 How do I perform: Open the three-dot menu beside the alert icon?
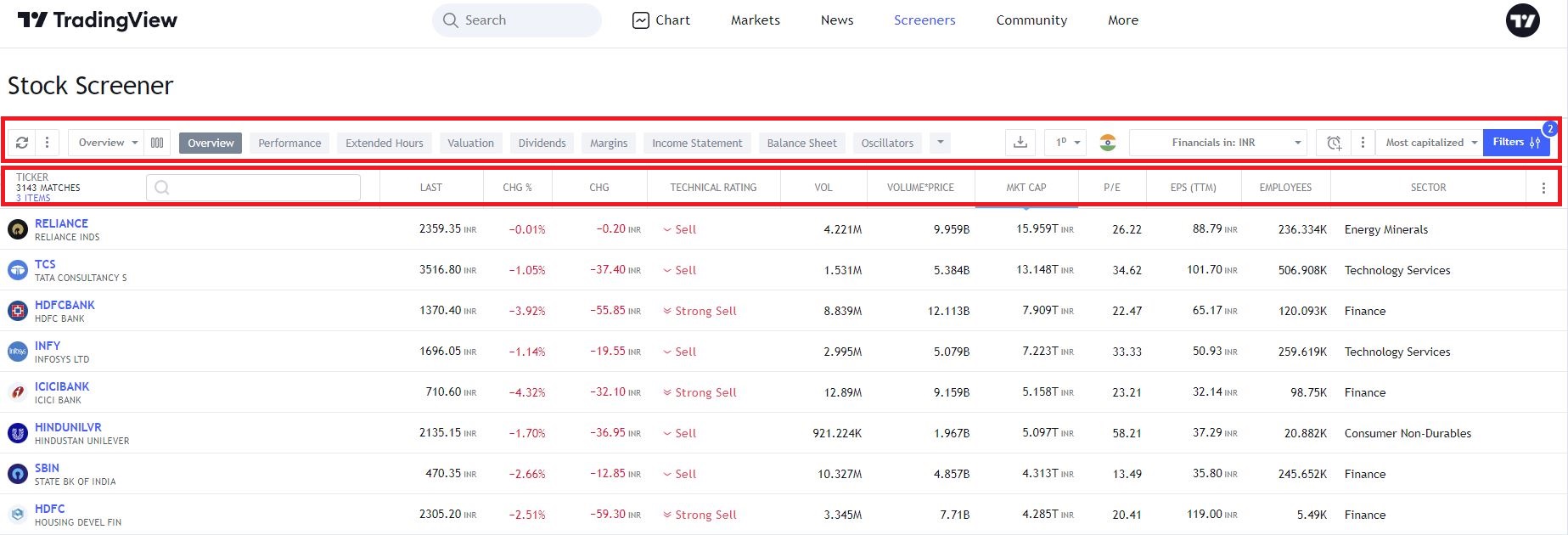(1363, 143)
